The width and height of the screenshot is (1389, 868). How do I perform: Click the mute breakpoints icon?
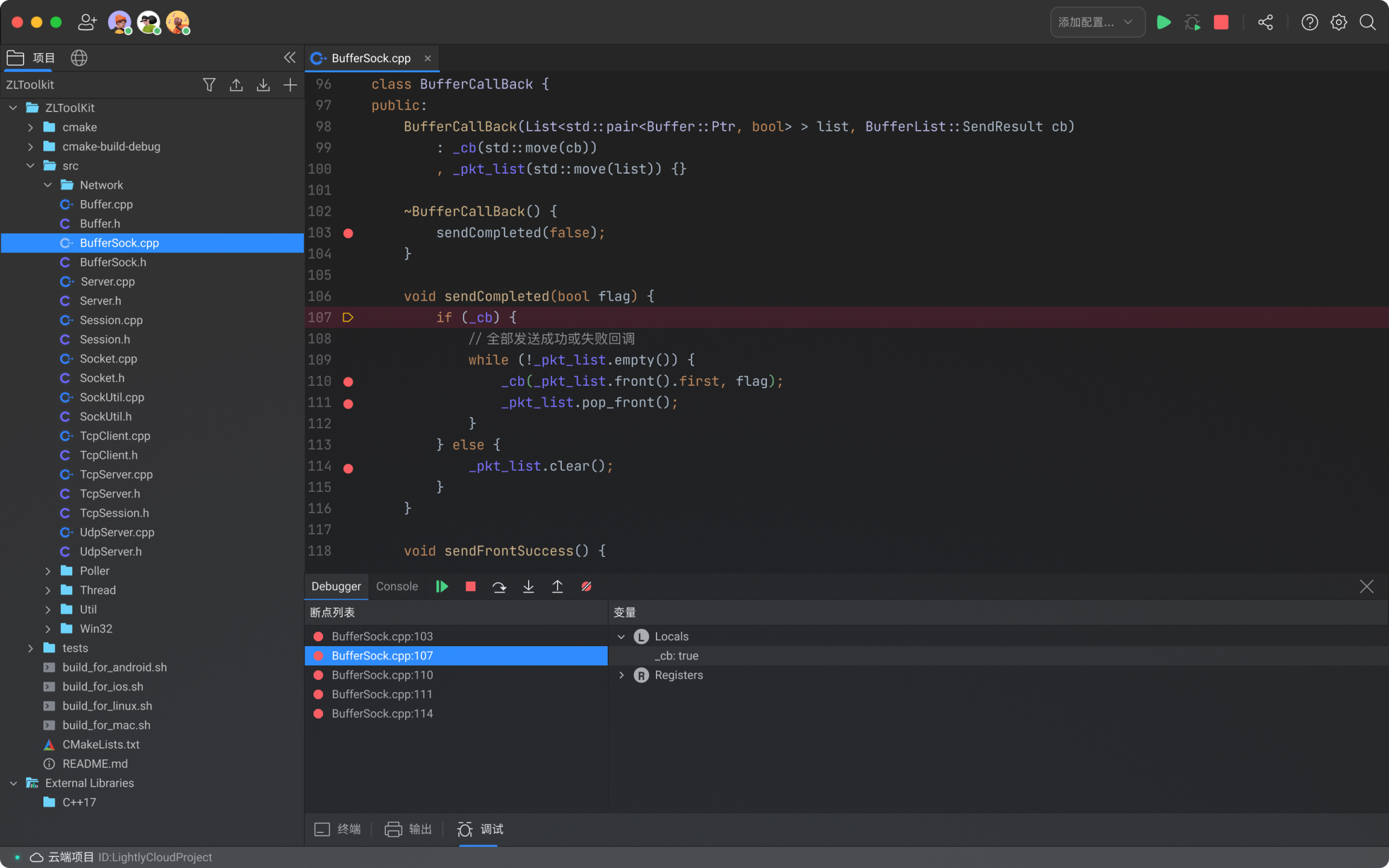pyautogui.click(x=586, y=587)
